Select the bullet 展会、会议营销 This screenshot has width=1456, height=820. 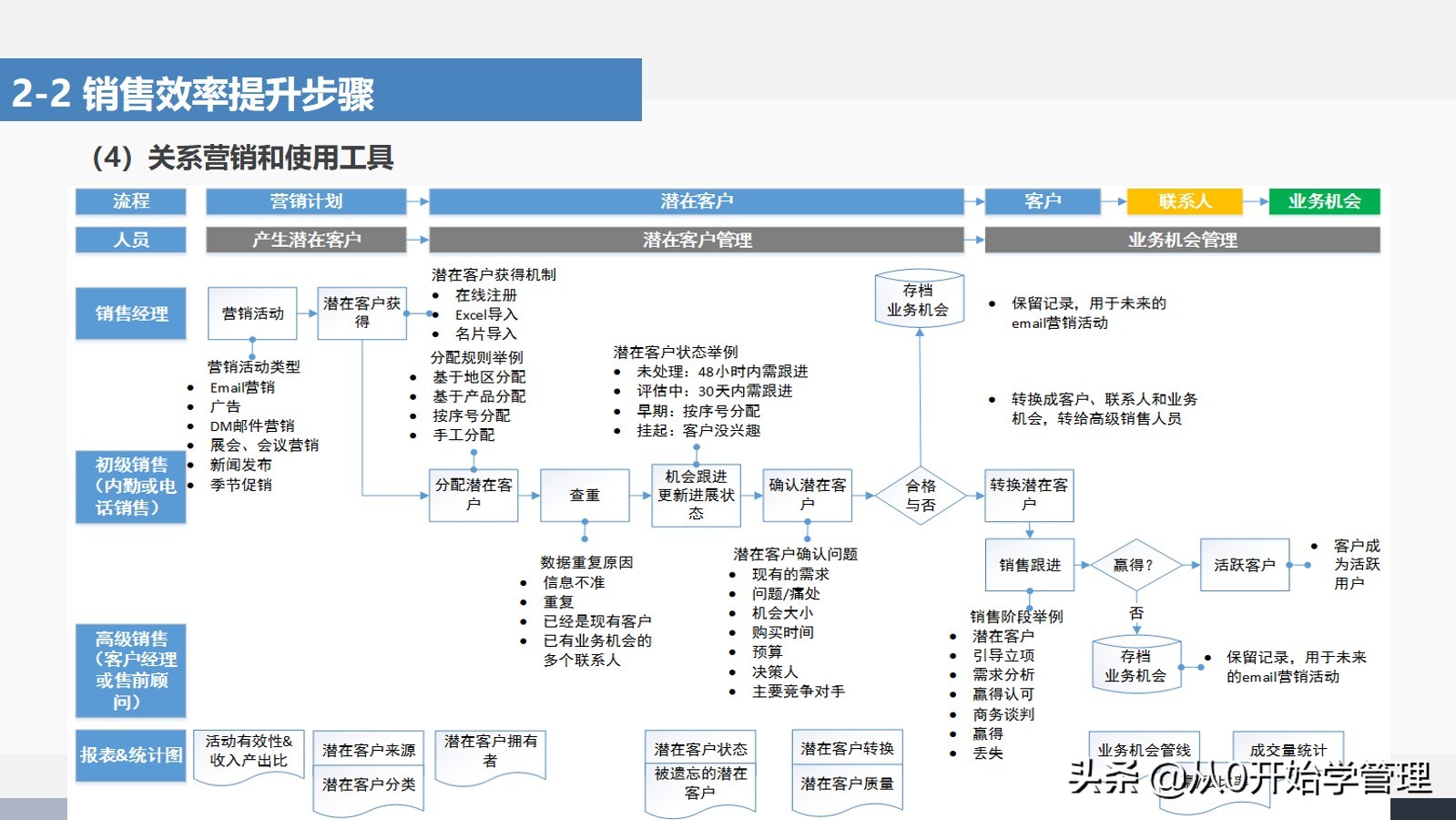(264, 445)
